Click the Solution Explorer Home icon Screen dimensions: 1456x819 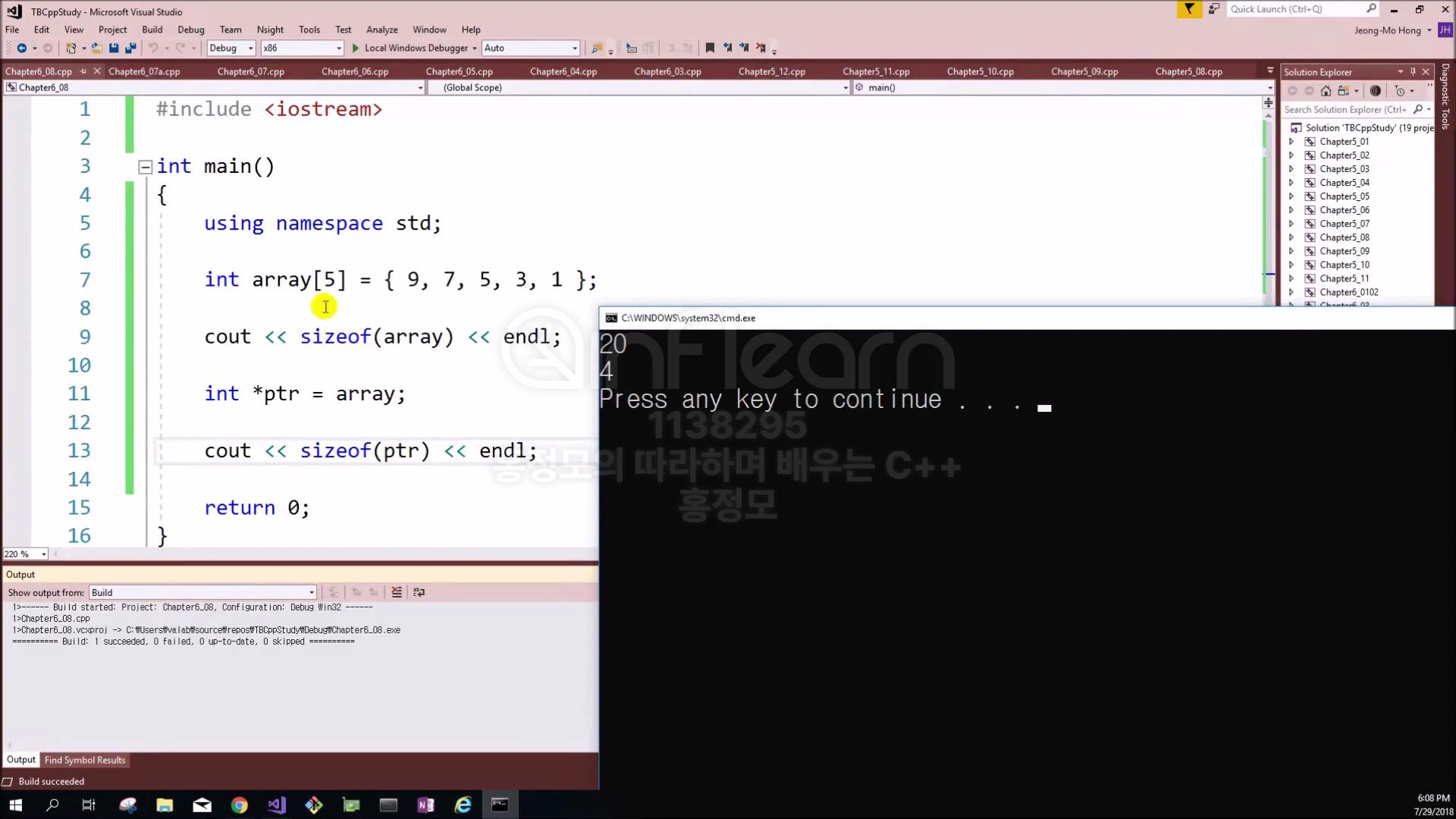pyautogui.click(x=1326, y=91)
